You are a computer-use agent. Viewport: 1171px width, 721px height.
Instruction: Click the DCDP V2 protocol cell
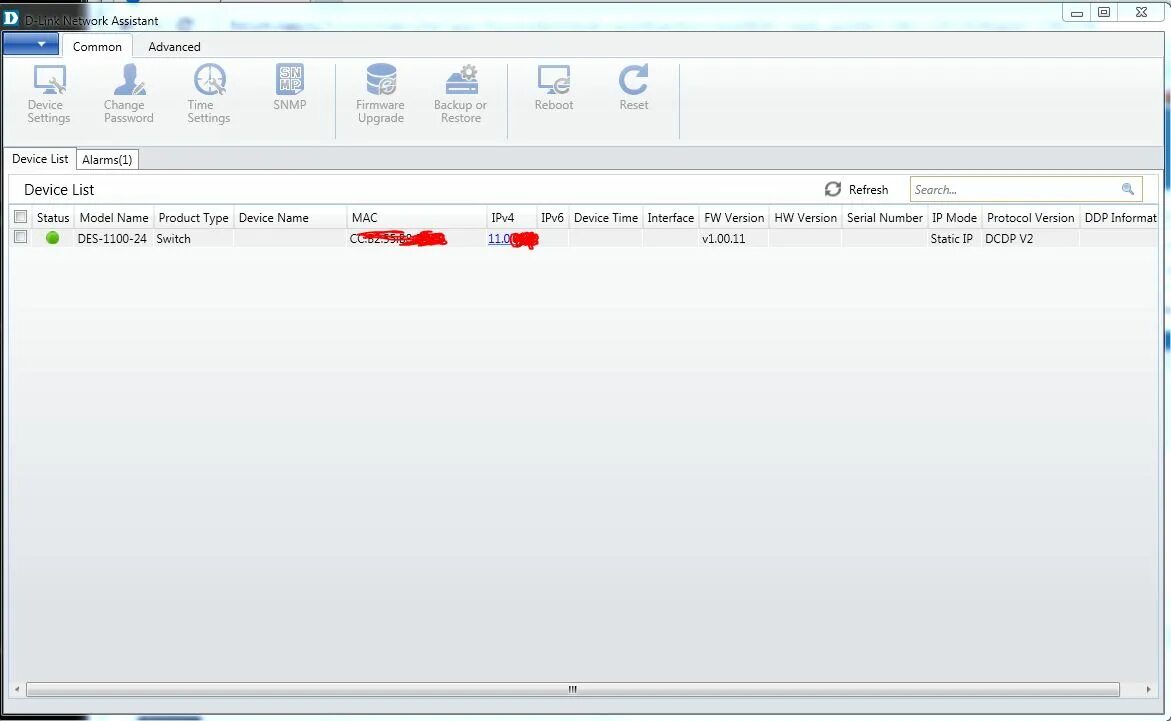pyautogui.click(x=1009, y=239)
